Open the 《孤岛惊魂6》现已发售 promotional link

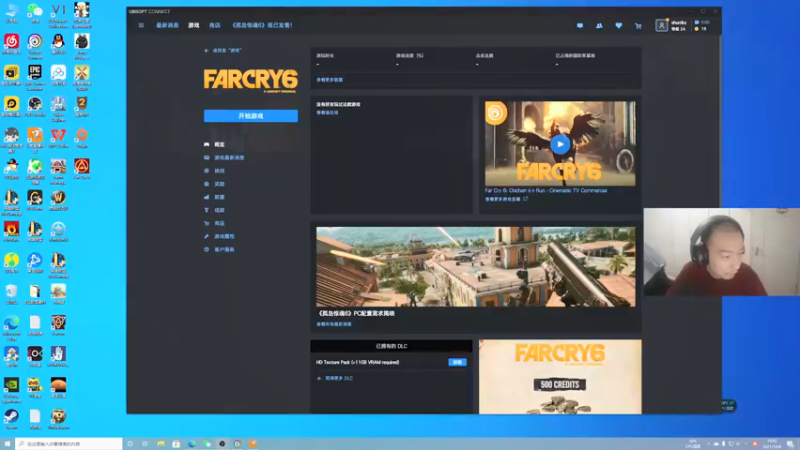pyautogui.click(x=262, y=25)
